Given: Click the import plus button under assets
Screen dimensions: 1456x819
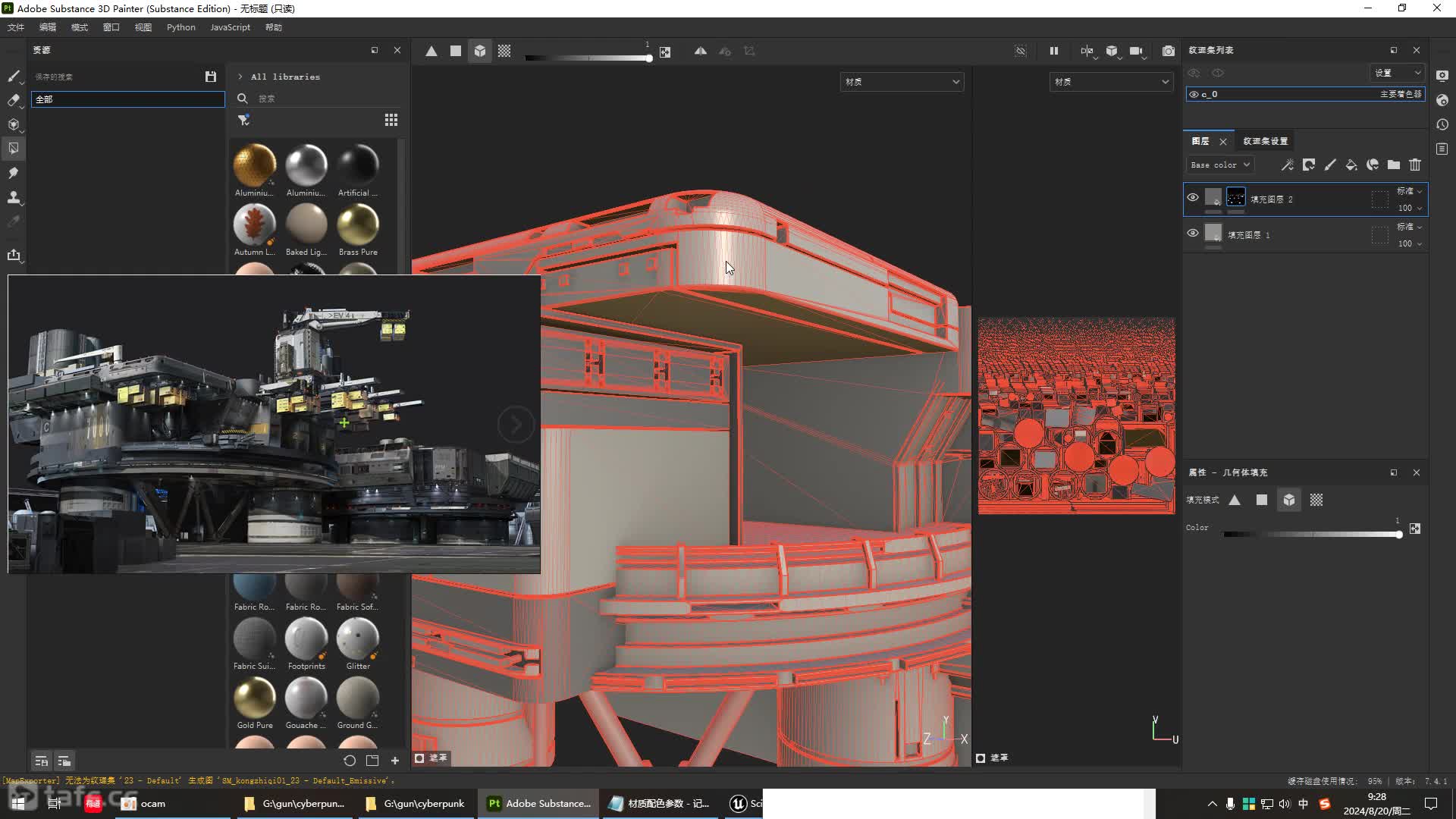Looking at the screenshot, I should click(x=395, y=761).
